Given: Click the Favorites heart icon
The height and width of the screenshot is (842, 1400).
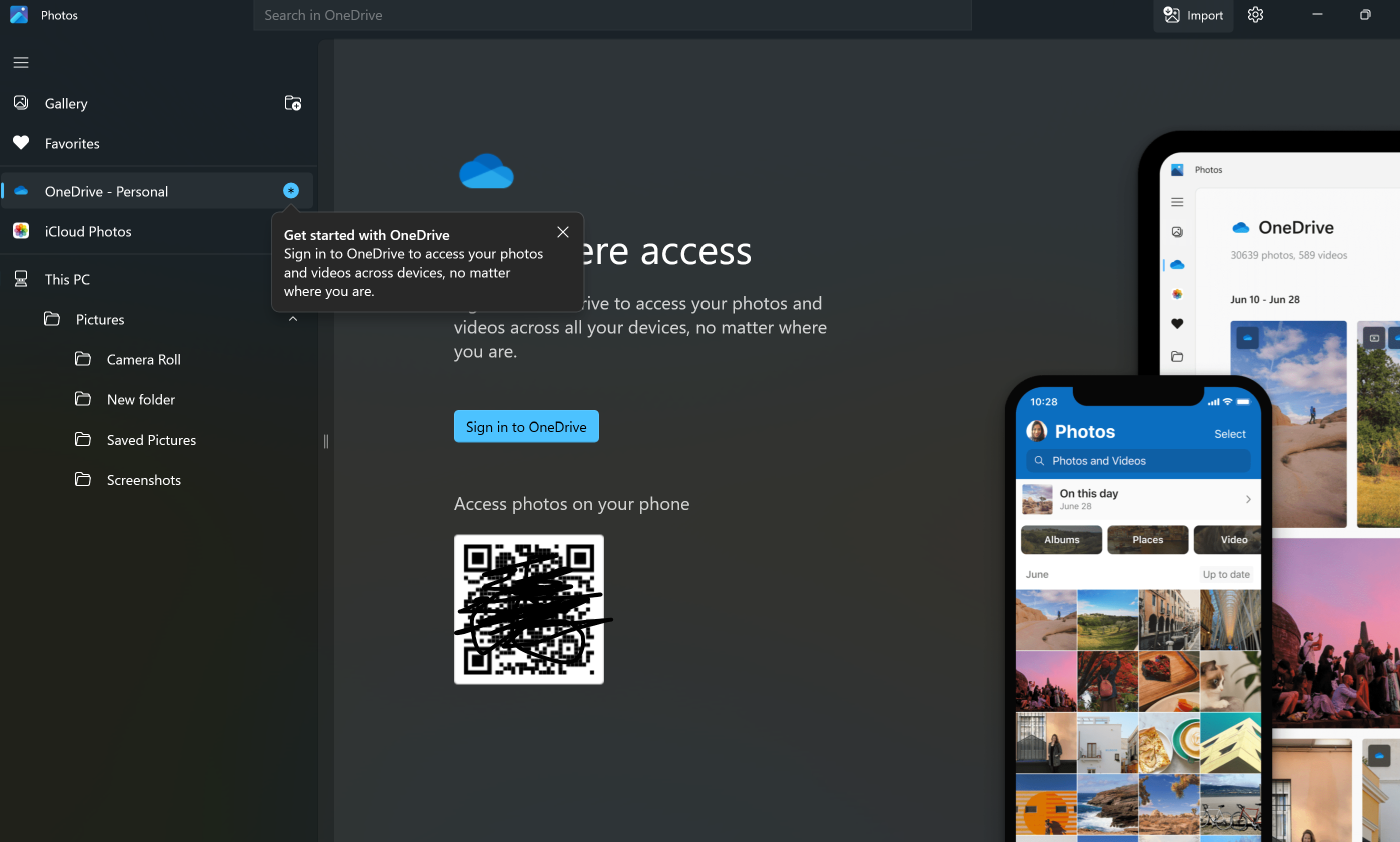Looking at the screenshot, I should 21,142.
